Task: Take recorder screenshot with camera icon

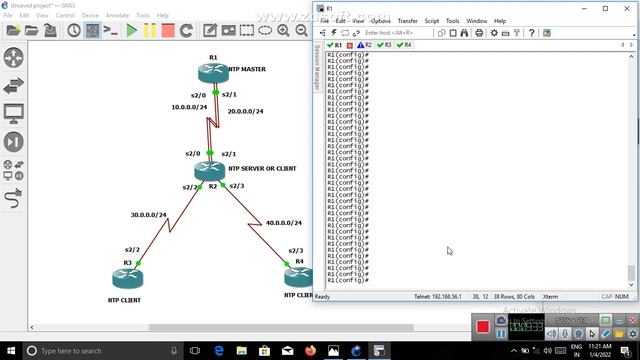Action: pyautogui.click(x=501, y=320)
